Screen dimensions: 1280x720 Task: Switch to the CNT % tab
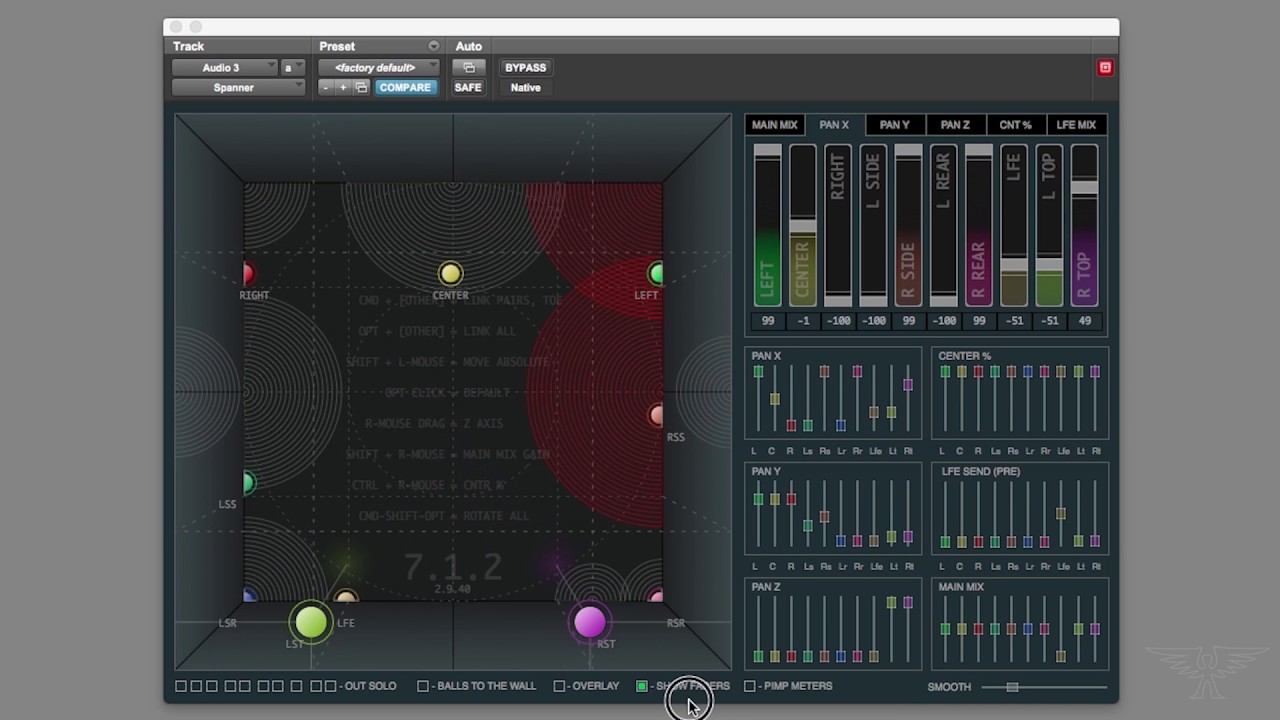1015,125
